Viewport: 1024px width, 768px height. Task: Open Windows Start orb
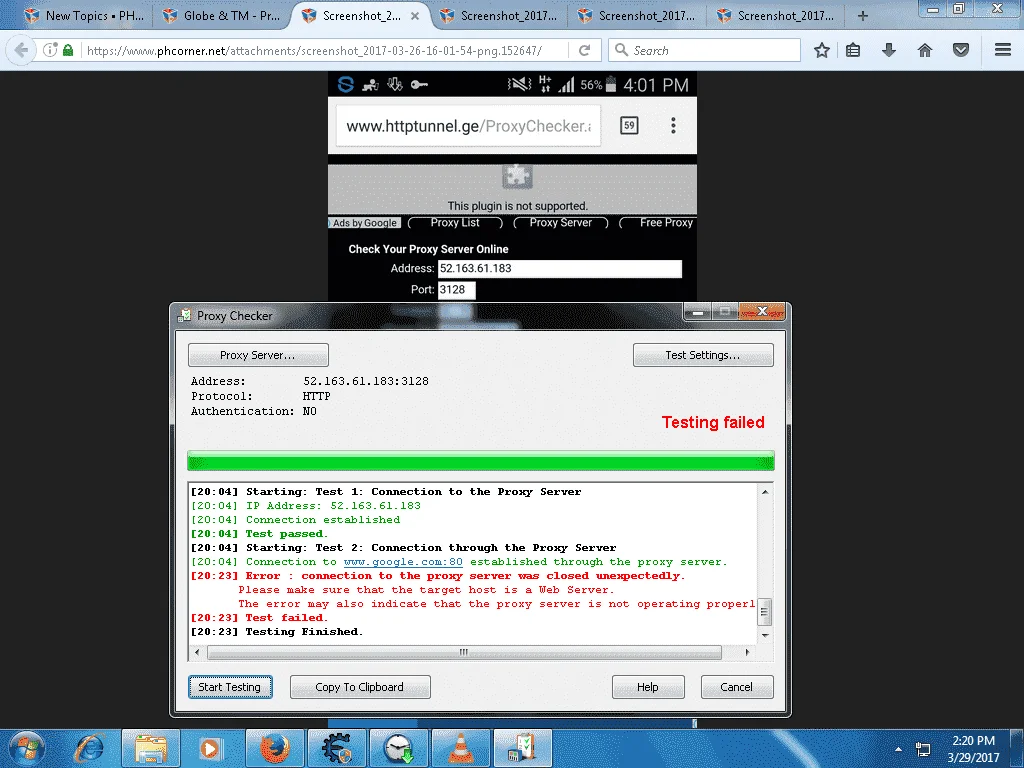click(x=27, y=748)
